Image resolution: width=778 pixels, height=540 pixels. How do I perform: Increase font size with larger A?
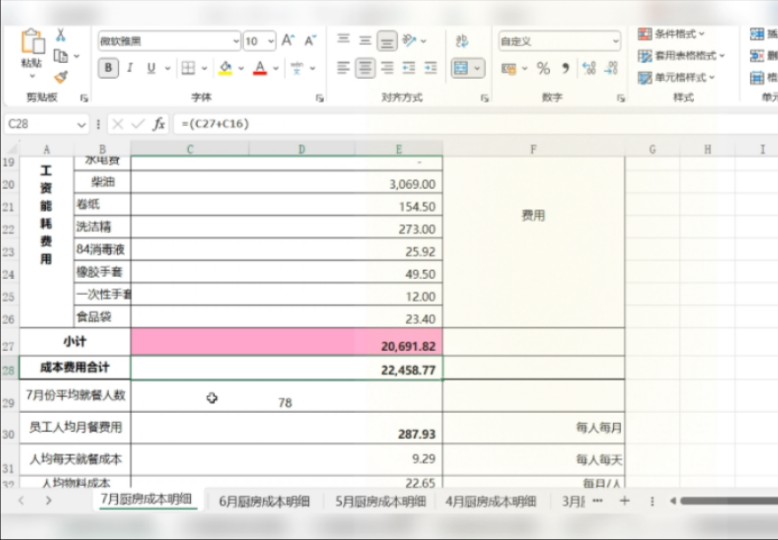[288, 41]
